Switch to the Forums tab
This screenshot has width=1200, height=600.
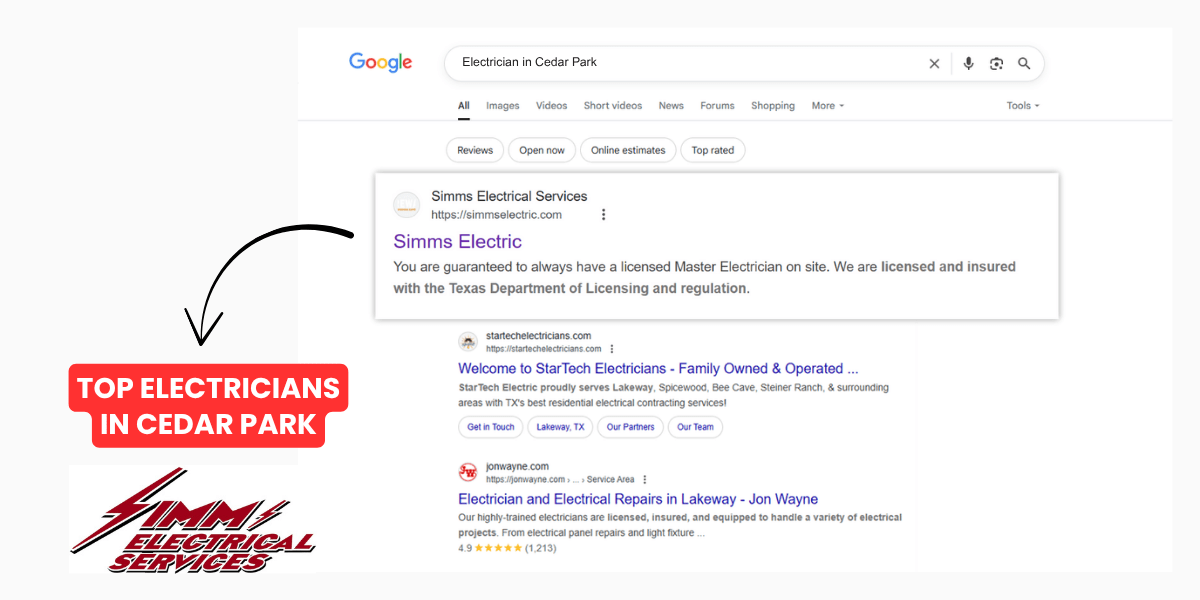pos(717,106)
